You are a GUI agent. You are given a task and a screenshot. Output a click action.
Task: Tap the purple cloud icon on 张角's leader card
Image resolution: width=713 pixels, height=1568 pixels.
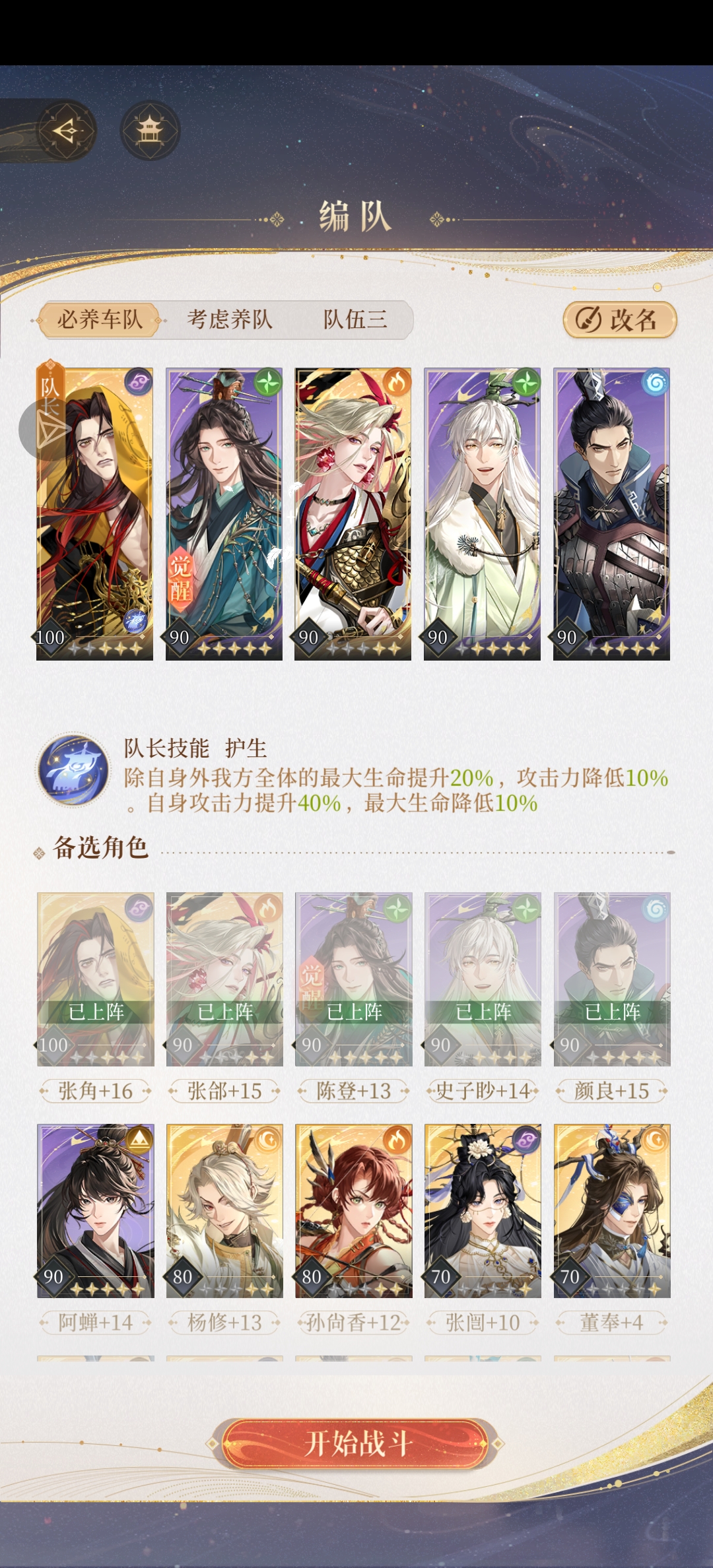tap(138, 382)
